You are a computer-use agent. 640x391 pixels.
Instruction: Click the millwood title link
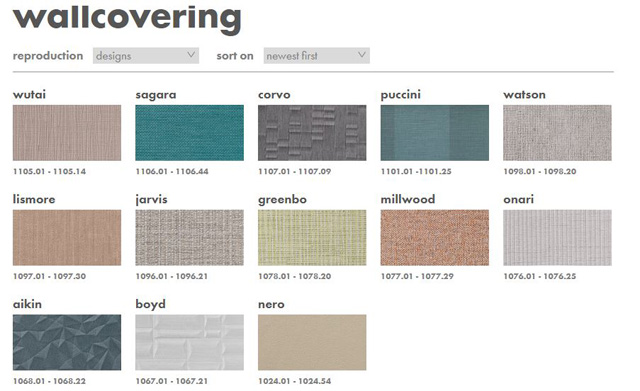[408, 199]
